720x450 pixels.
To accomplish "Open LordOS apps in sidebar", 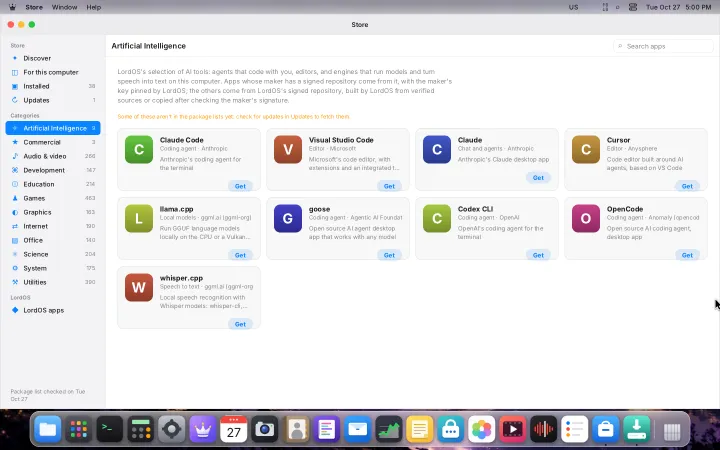I will [x=53, y=310].
